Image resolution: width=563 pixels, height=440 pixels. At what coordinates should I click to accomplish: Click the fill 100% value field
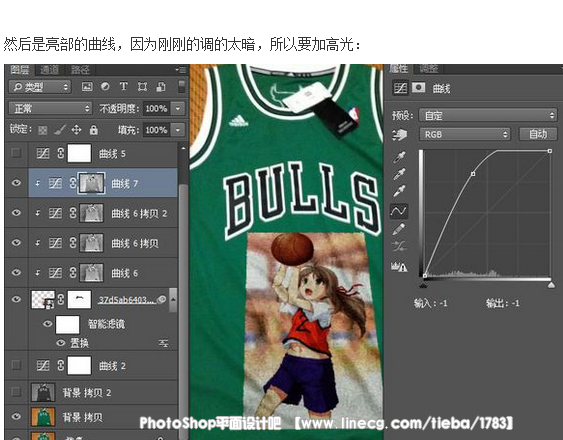[x=157, y=130]
